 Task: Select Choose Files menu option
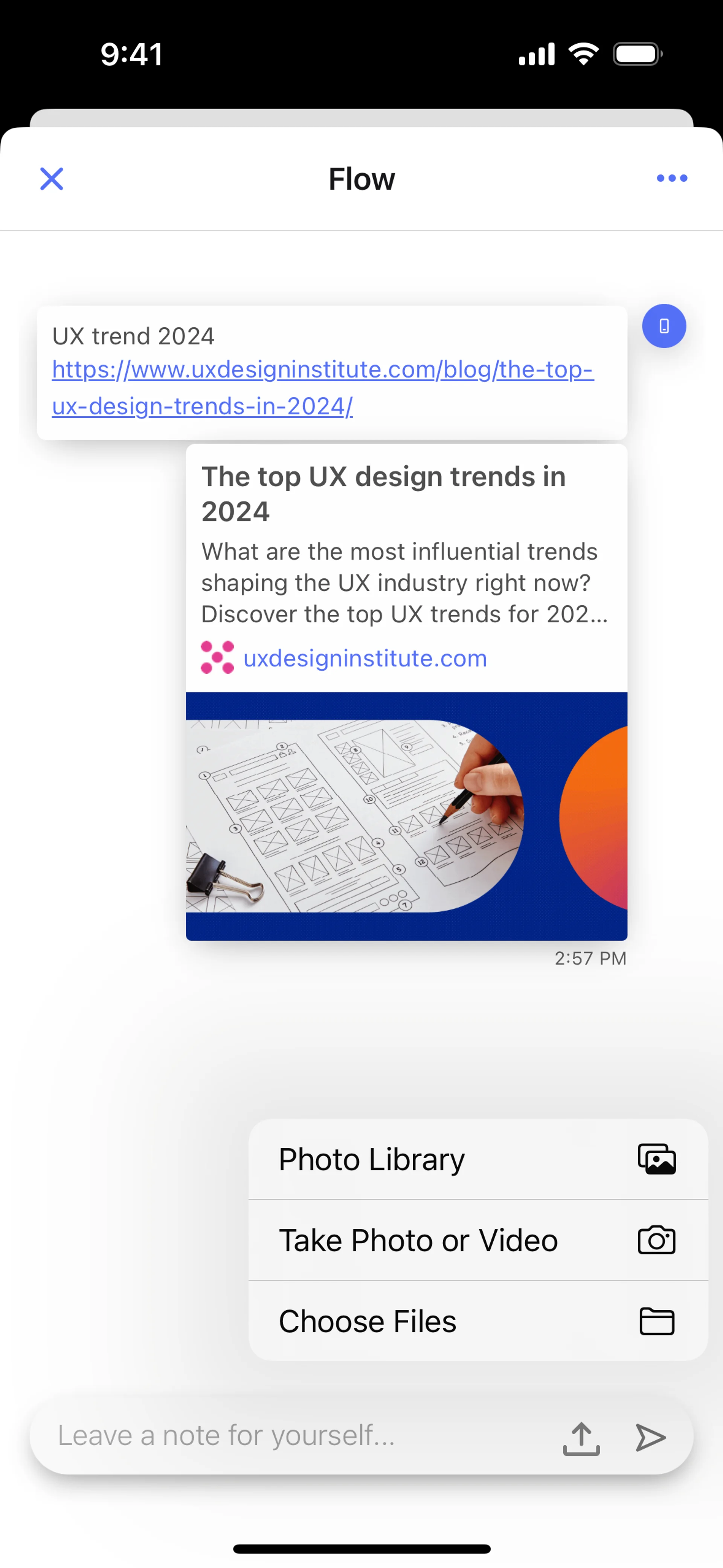478,1321
